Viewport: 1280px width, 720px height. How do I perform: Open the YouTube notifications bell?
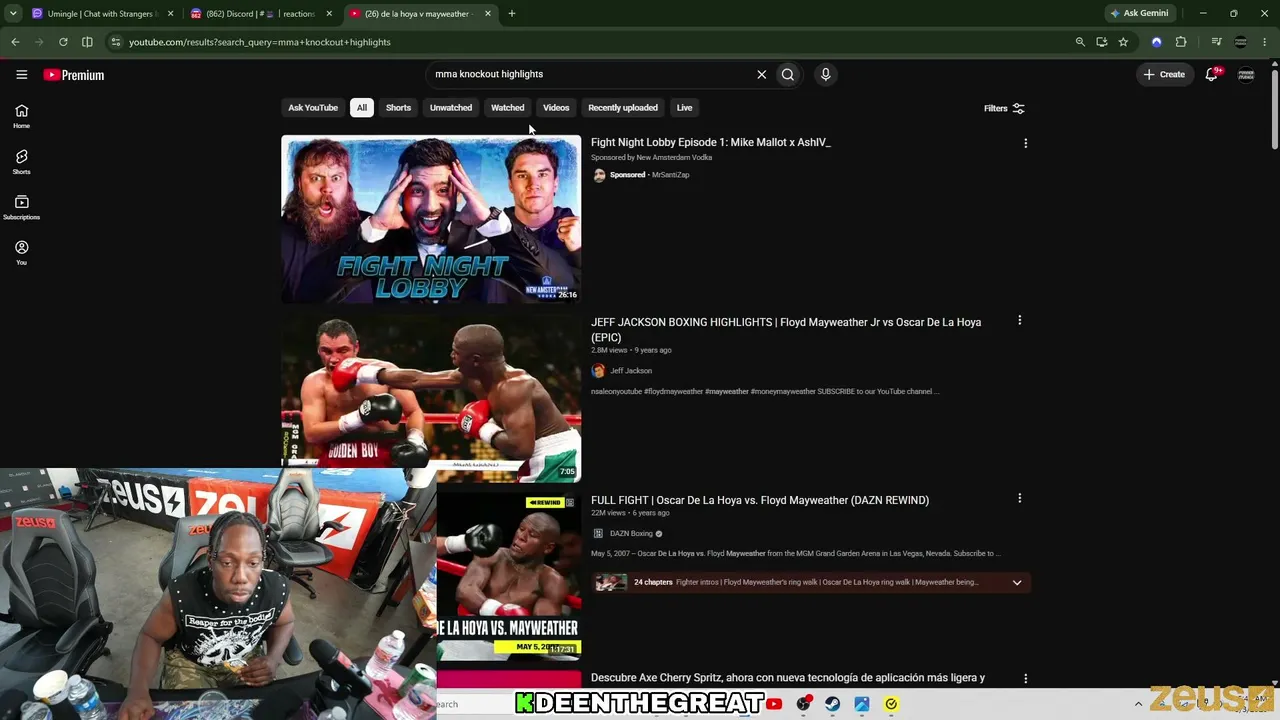[1212, 74]
